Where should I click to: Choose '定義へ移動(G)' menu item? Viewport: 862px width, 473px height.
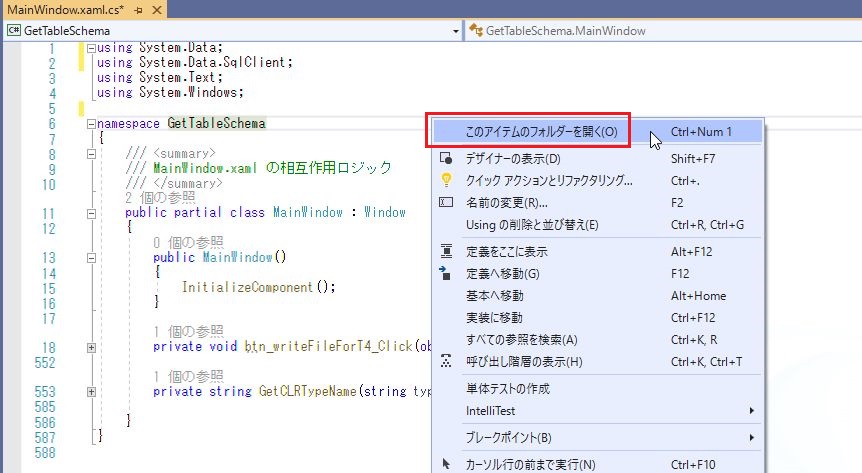click(x=598, y=273)
